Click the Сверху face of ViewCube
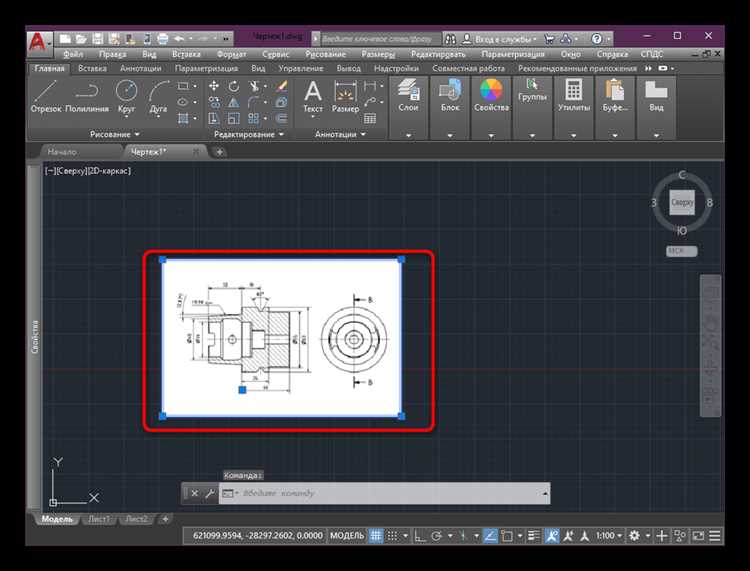 point(682,202)
